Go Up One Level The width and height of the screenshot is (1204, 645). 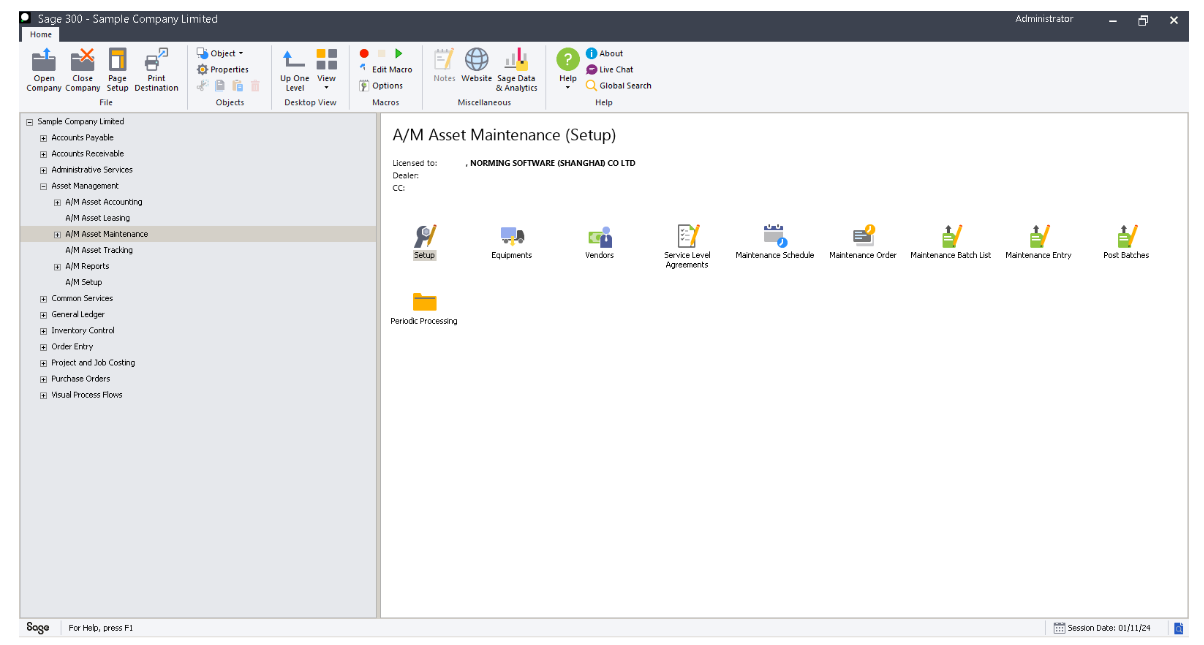[294, 70]
